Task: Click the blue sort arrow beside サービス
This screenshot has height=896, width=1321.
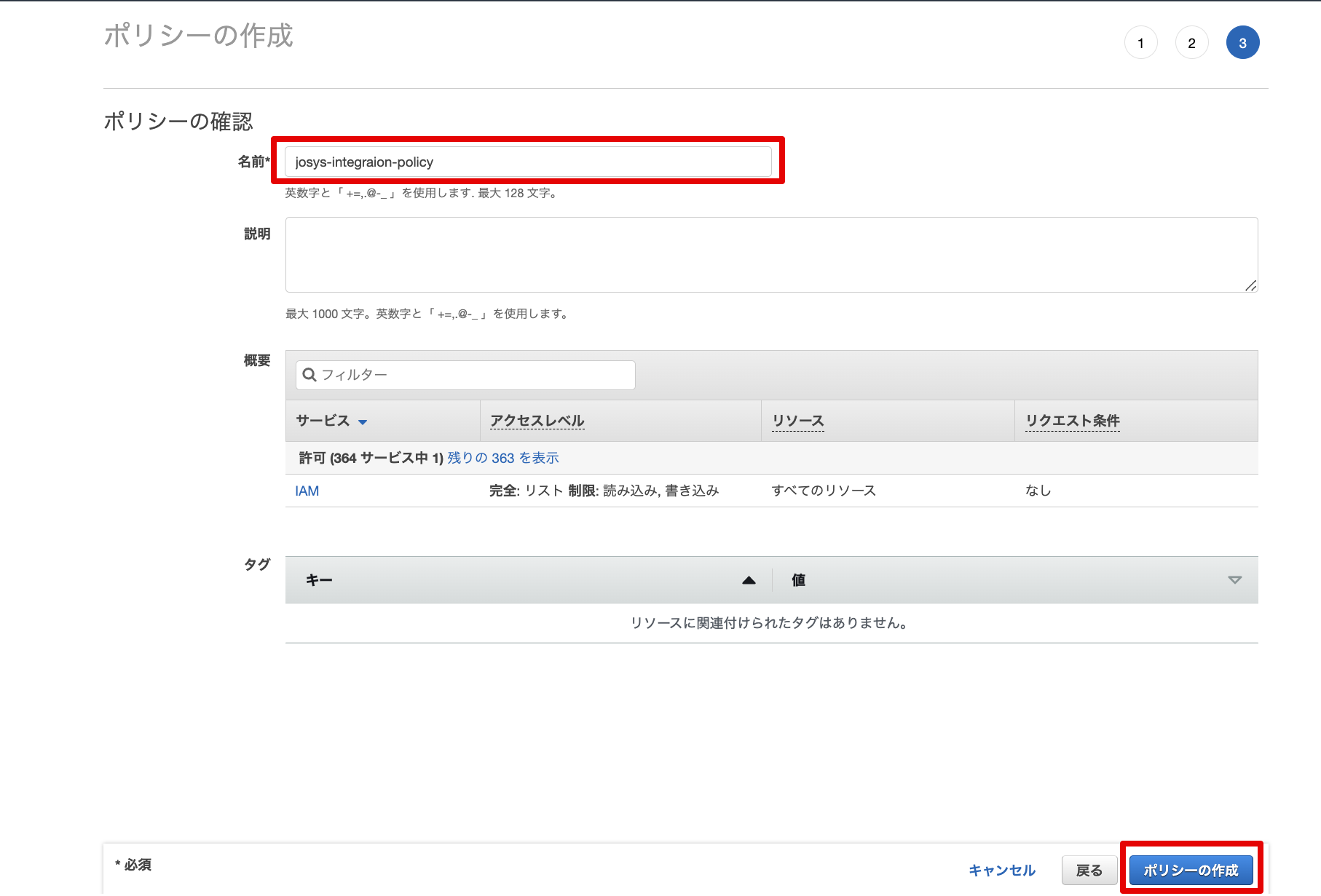Action: [363, 422]
